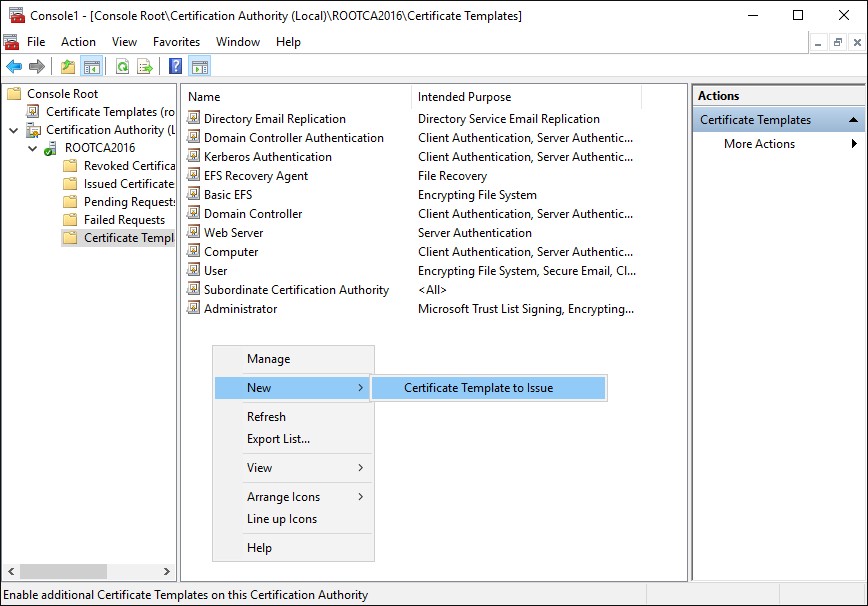Open the Window menu
The width and height of the screenshot is (868, 606).
pyautogui.click(x=237, y=42)
